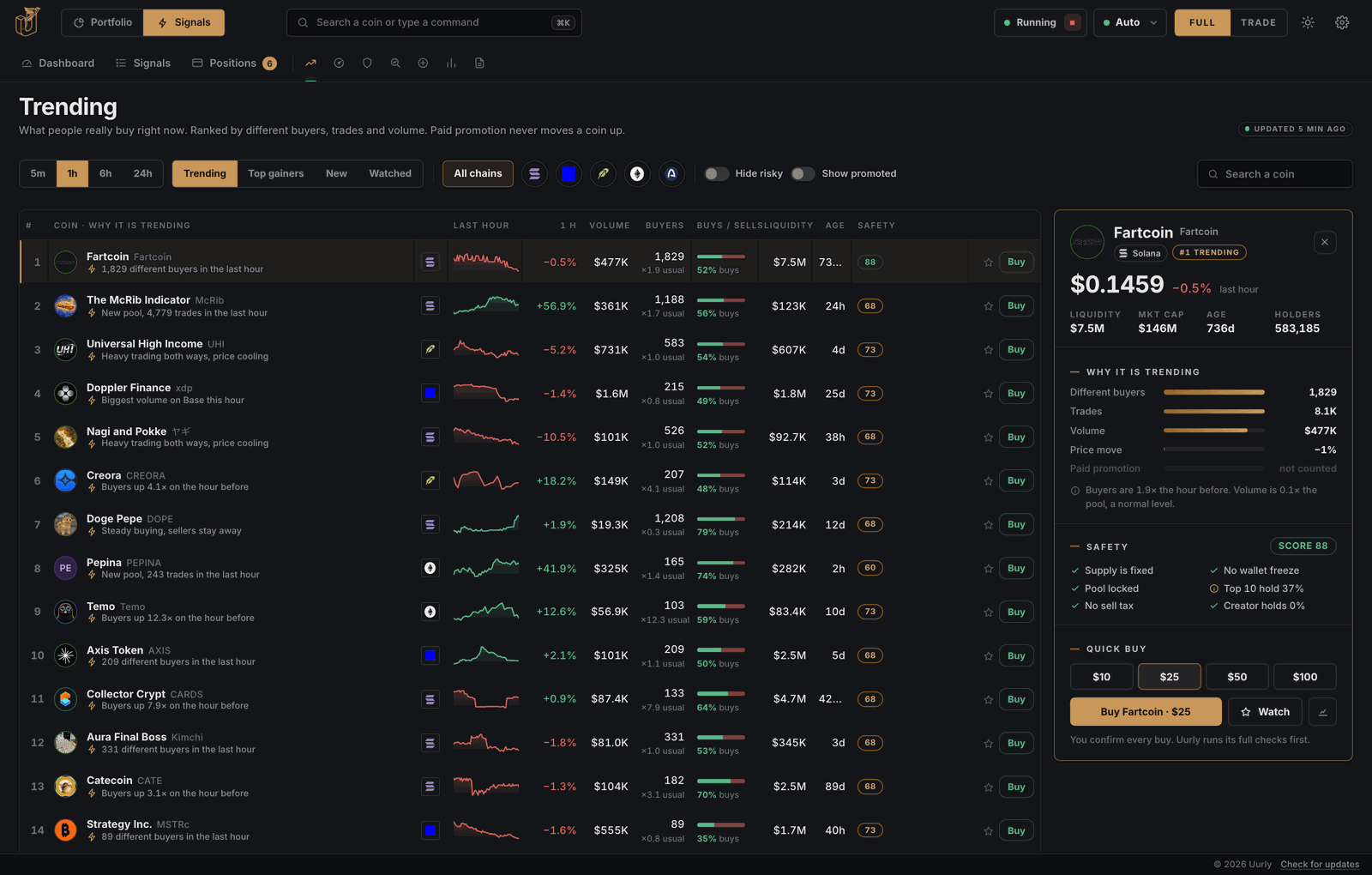Open the trending chart icon tab
This screenshot has width=1372, height=875.
click(310, 63)
